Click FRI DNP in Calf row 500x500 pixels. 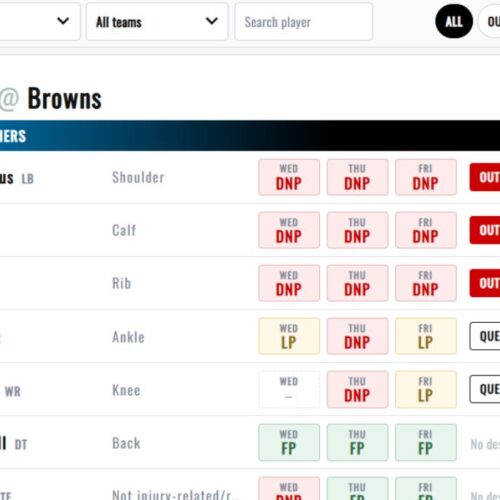click(426, 230)
